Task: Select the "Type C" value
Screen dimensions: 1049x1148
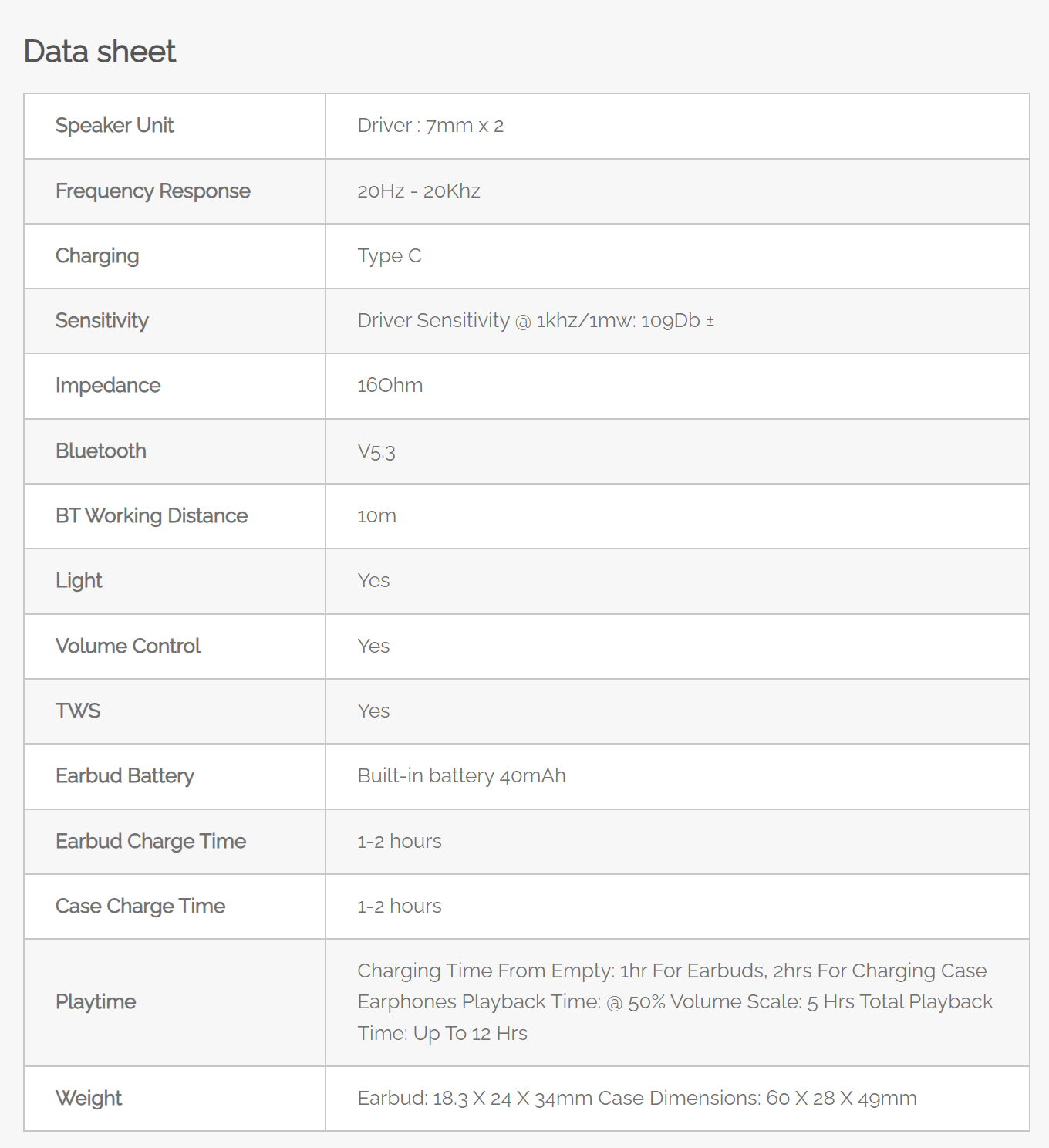Action: (390, 256)
